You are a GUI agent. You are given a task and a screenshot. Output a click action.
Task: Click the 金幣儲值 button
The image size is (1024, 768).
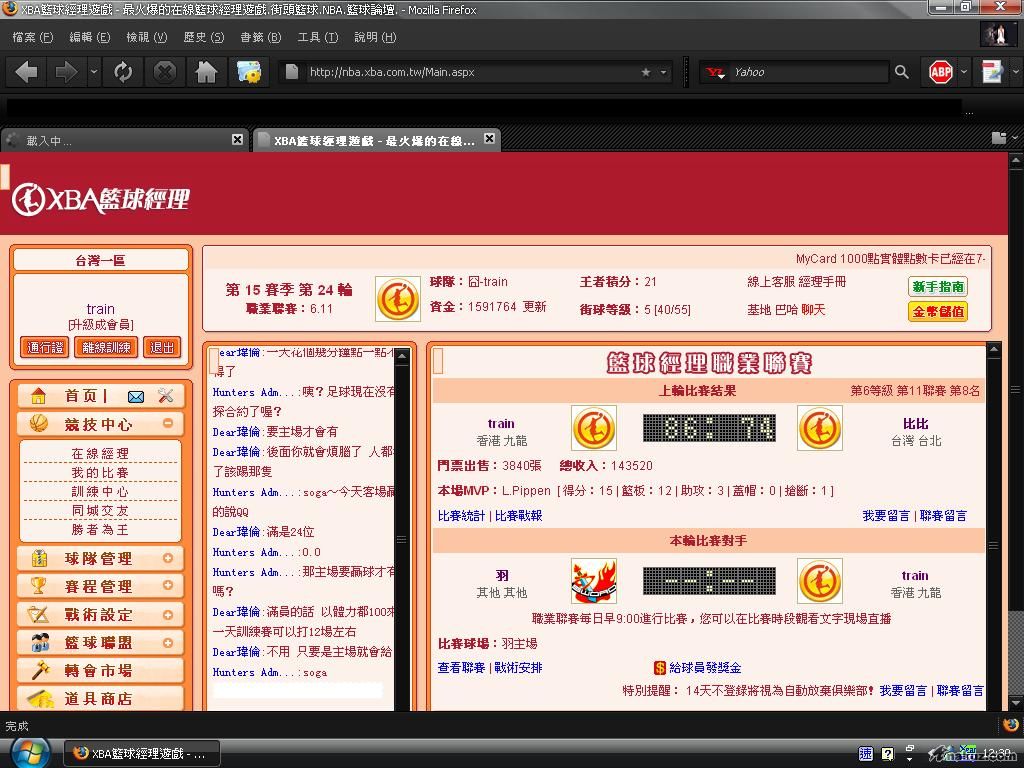click(x=937, y=311)
